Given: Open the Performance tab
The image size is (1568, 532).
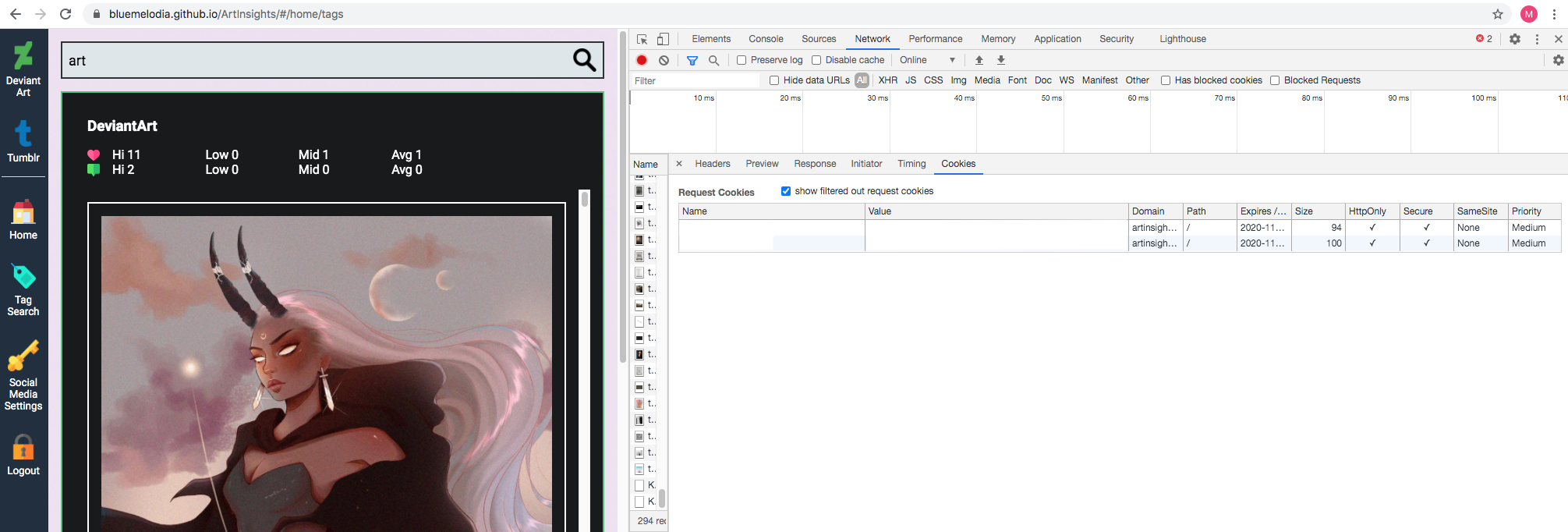Looking at the screenshot, I should tap(935, 39).
